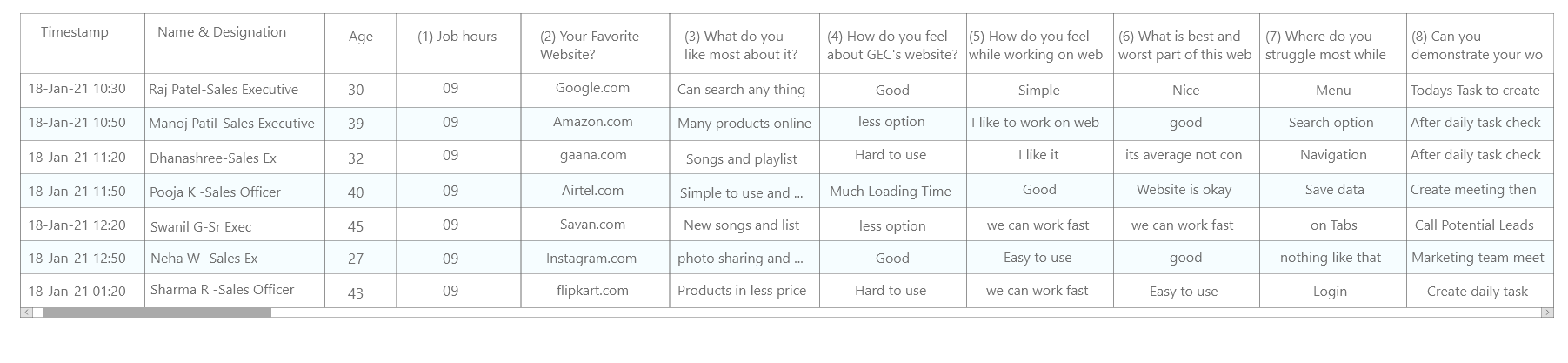Click the (1) Job hours column header
This screenshot has height=363, width=1568.
[x=458, y=44]
